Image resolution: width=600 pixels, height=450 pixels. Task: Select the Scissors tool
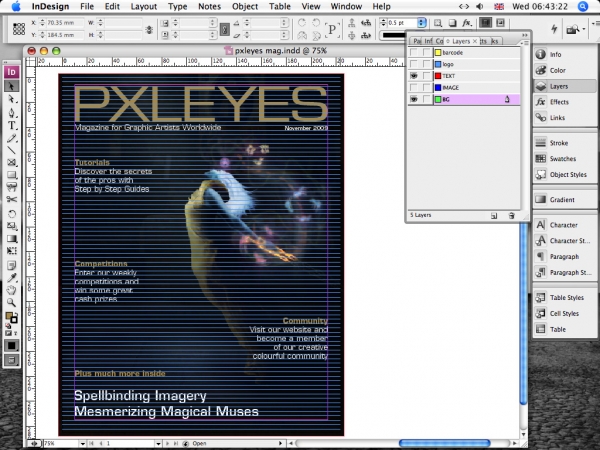[11, 200]
